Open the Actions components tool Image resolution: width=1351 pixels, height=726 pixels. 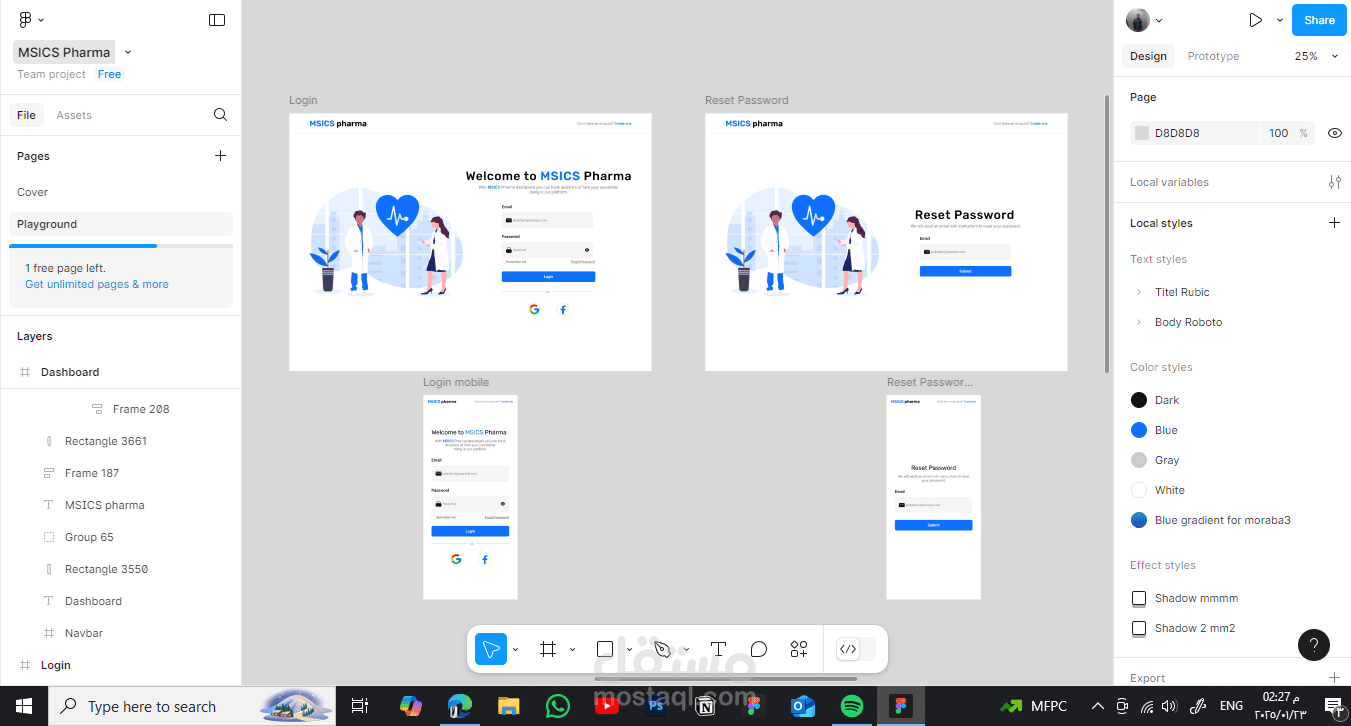799,649
